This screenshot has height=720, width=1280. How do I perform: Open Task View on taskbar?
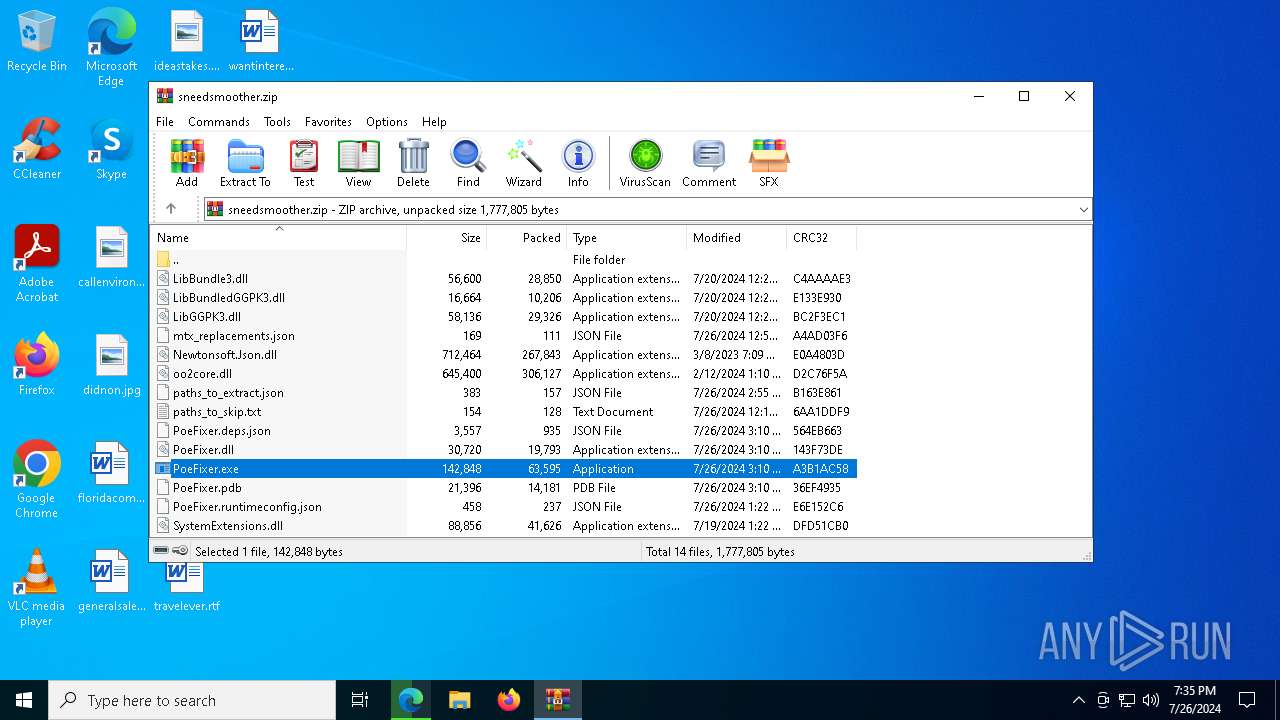coord(360,700)
